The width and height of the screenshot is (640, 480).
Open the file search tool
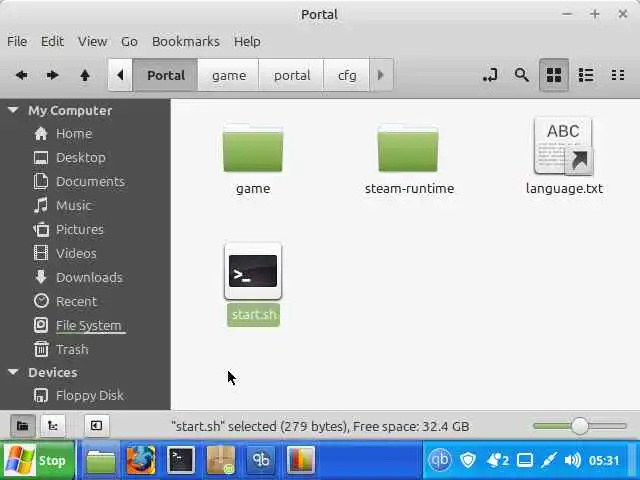pos(521,75)
